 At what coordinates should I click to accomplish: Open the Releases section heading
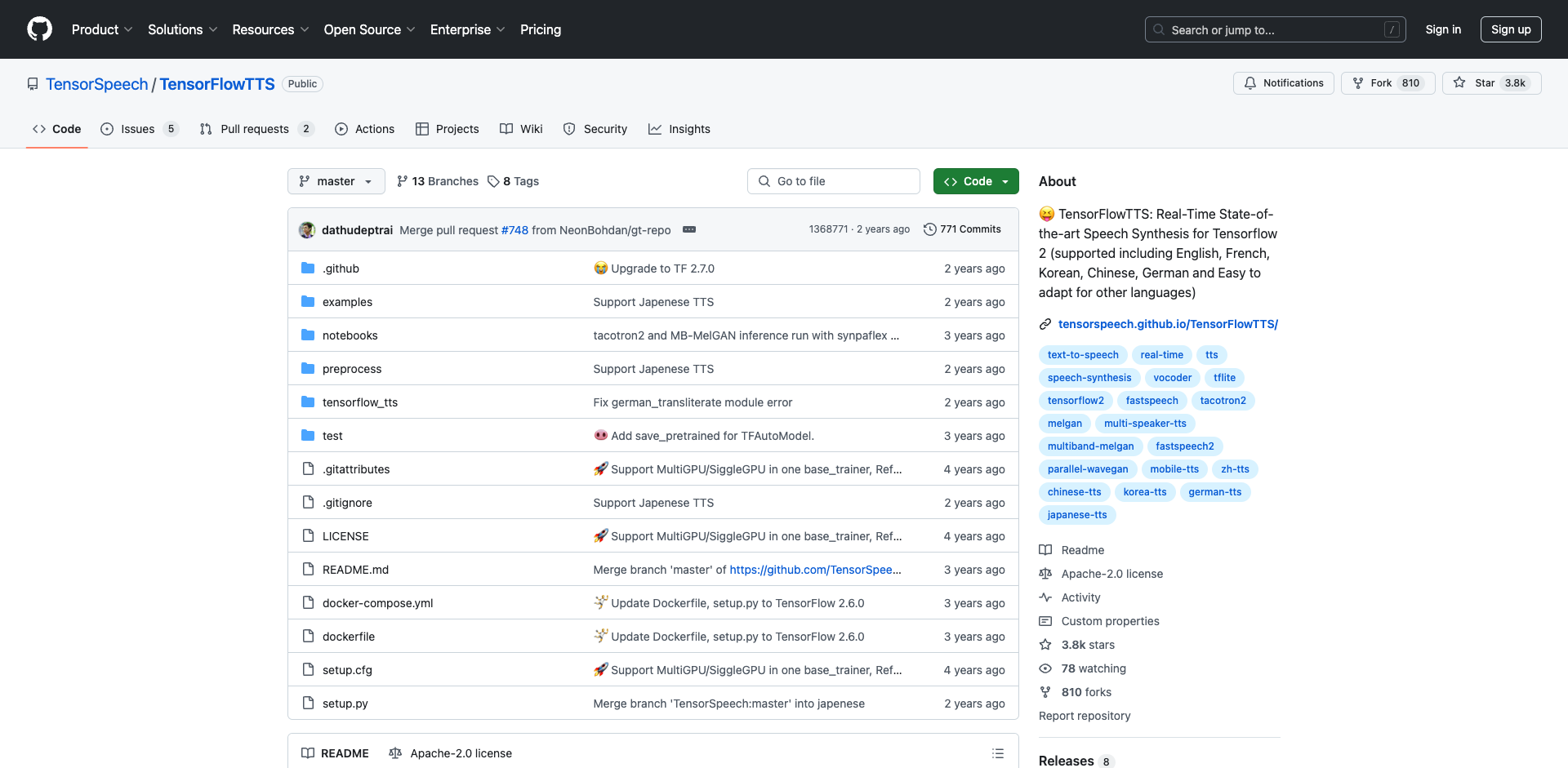coord(1066,761)
